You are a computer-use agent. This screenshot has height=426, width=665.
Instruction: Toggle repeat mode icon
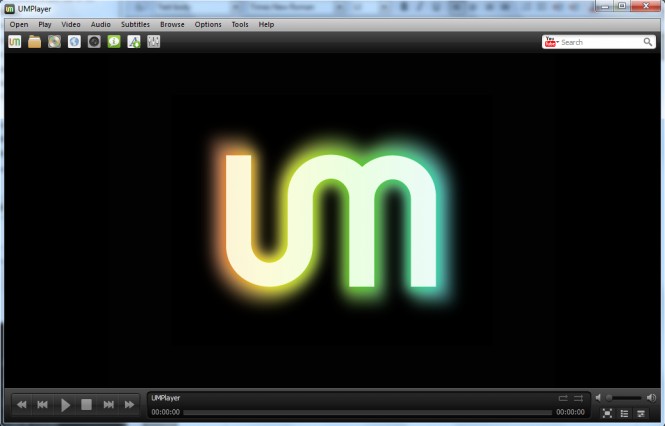[563, 398]
